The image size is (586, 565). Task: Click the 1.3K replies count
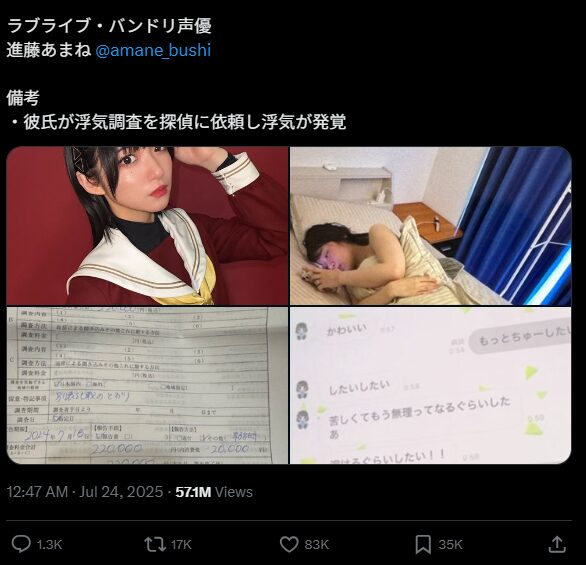[x=49, y=545]
